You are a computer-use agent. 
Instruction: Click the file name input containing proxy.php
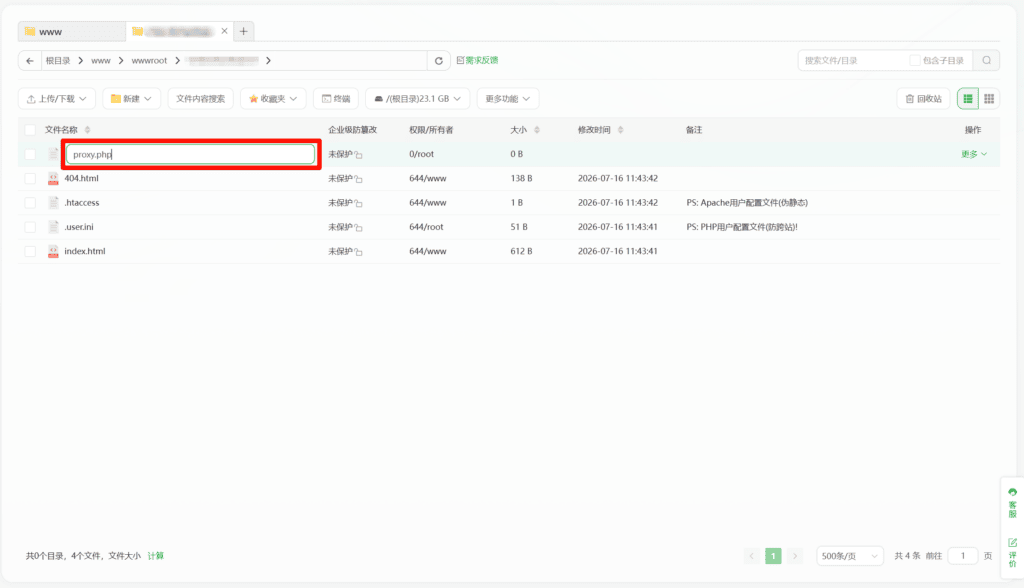(191, 154)
